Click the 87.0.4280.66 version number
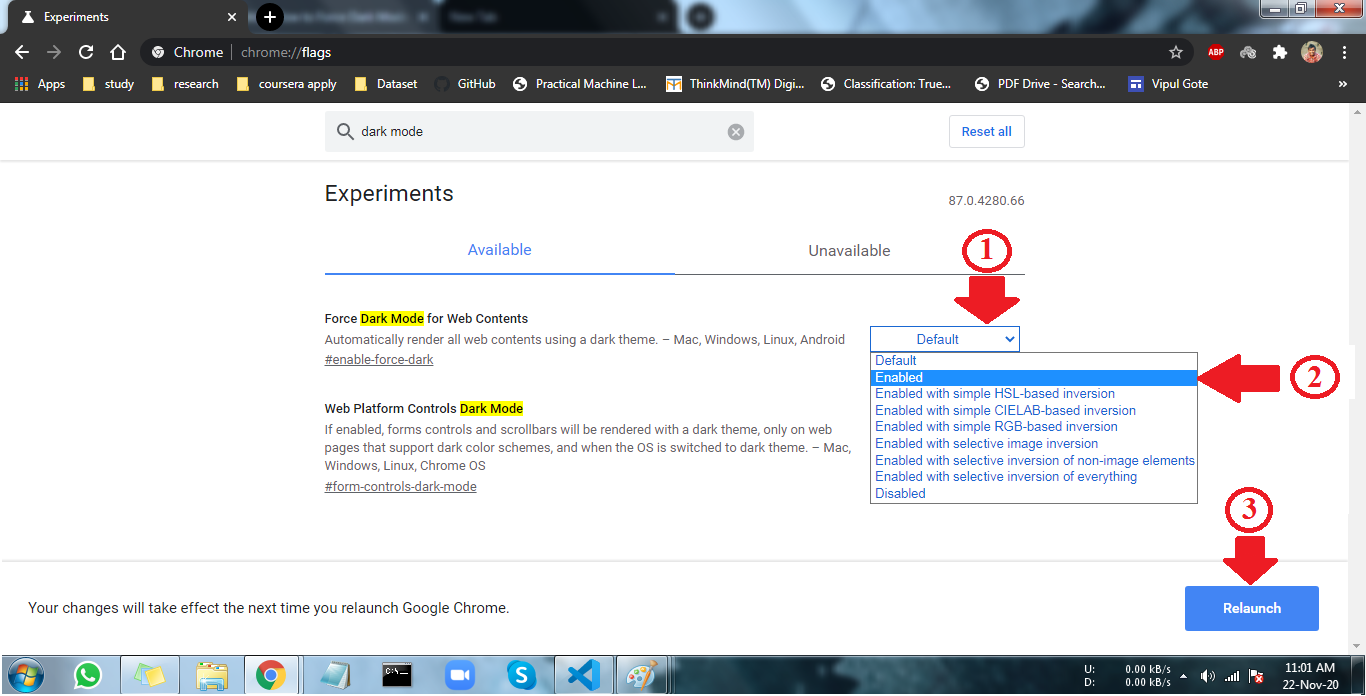Screen dimensions: 1366x696 click(986, 201)
